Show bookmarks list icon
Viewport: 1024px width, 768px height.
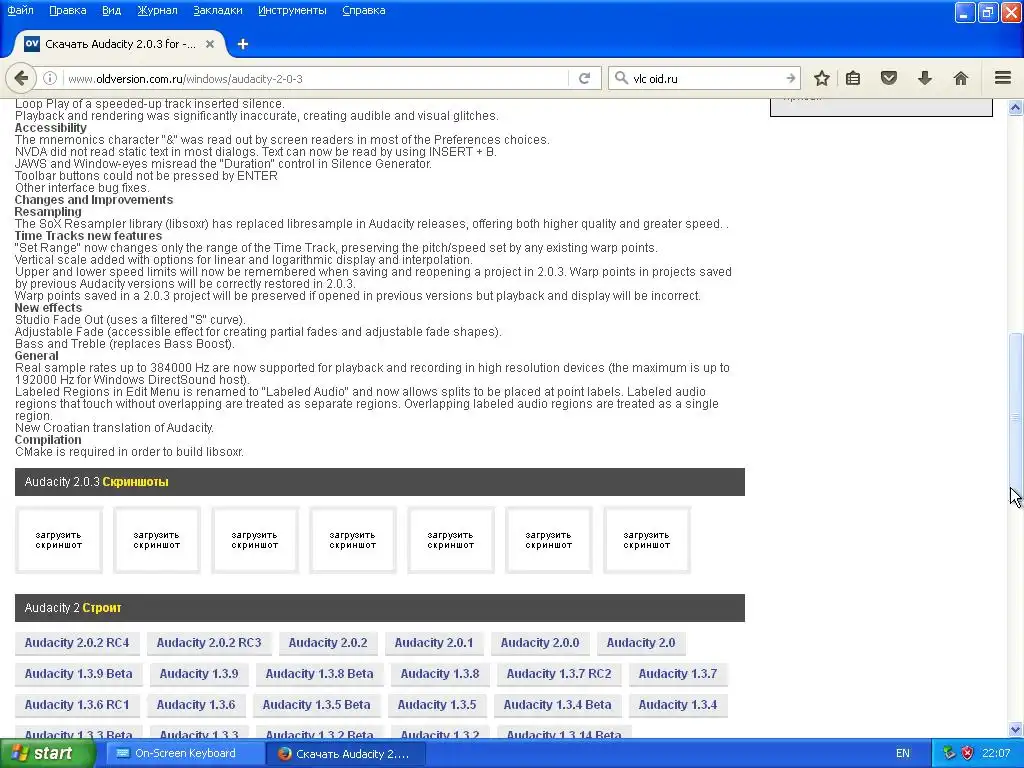point(853,78)
